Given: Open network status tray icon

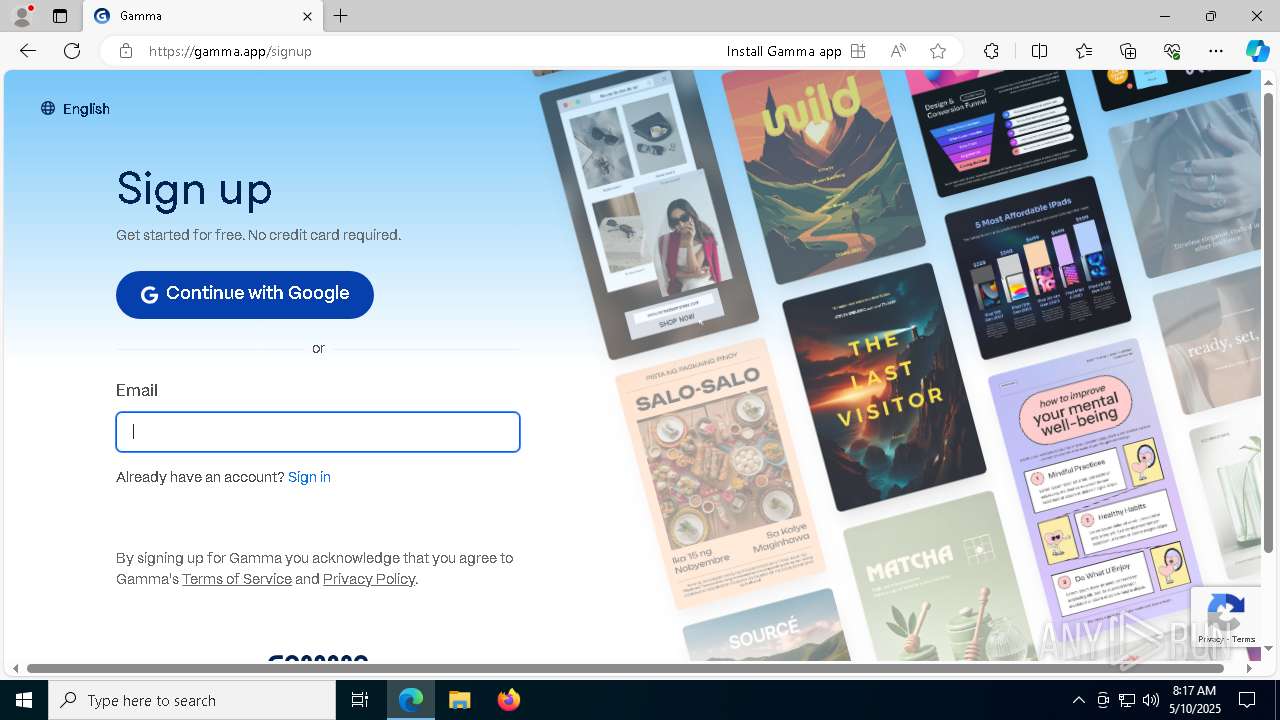Looking at the screenshot, I should (x=1126, y=700).
